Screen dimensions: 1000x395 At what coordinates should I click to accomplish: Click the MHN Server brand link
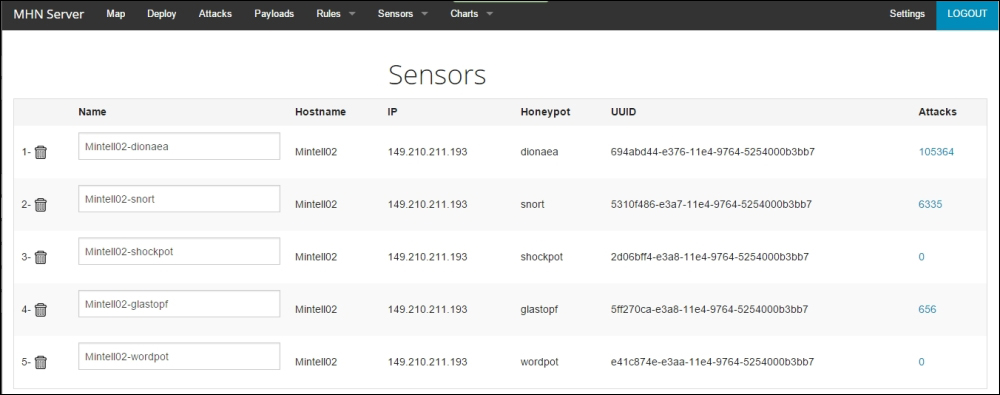(48, 14)
